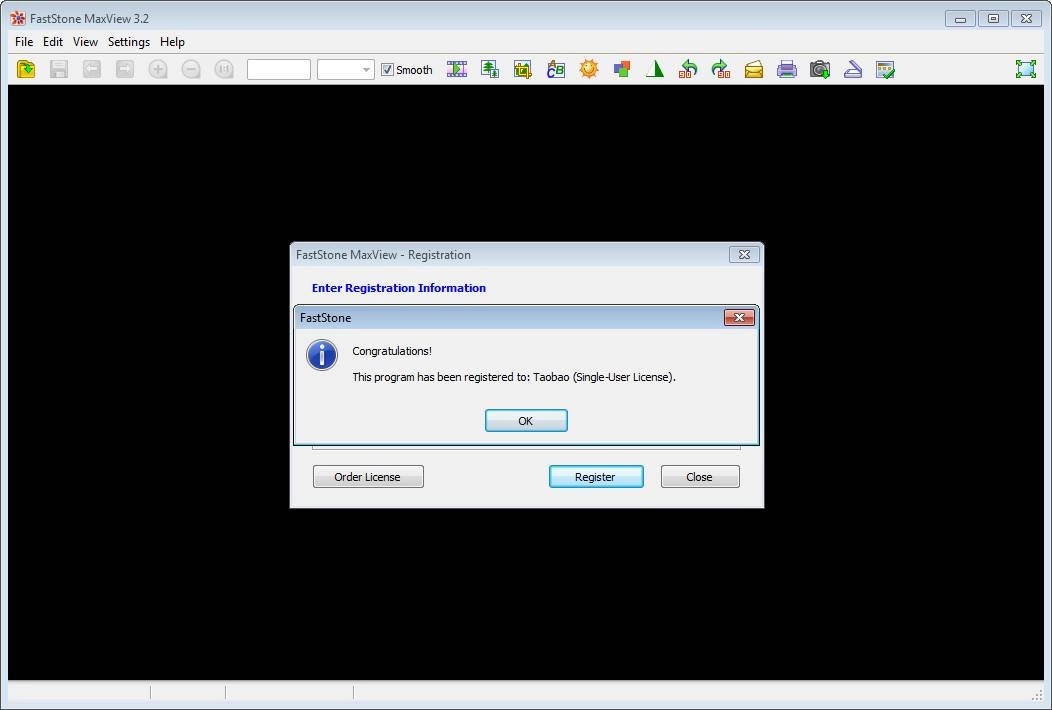Click OK in the Congratulations dialog
The height and width of the screenshot is (710, 1052).
(x=526, y=421)
